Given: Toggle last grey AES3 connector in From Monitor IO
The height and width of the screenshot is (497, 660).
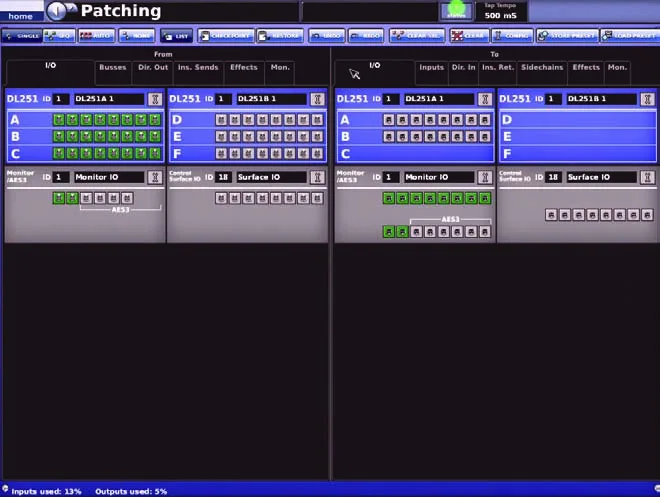Looking at the screenshot, I should [x=127, y=198].
